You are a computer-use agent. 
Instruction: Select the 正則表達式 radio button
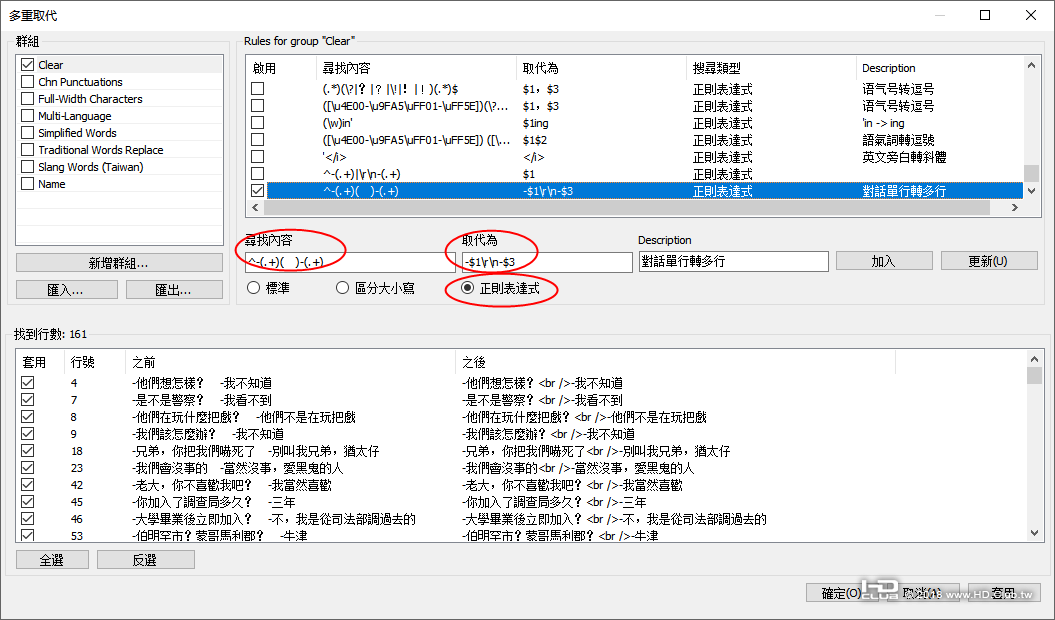(x=467, y=288)
